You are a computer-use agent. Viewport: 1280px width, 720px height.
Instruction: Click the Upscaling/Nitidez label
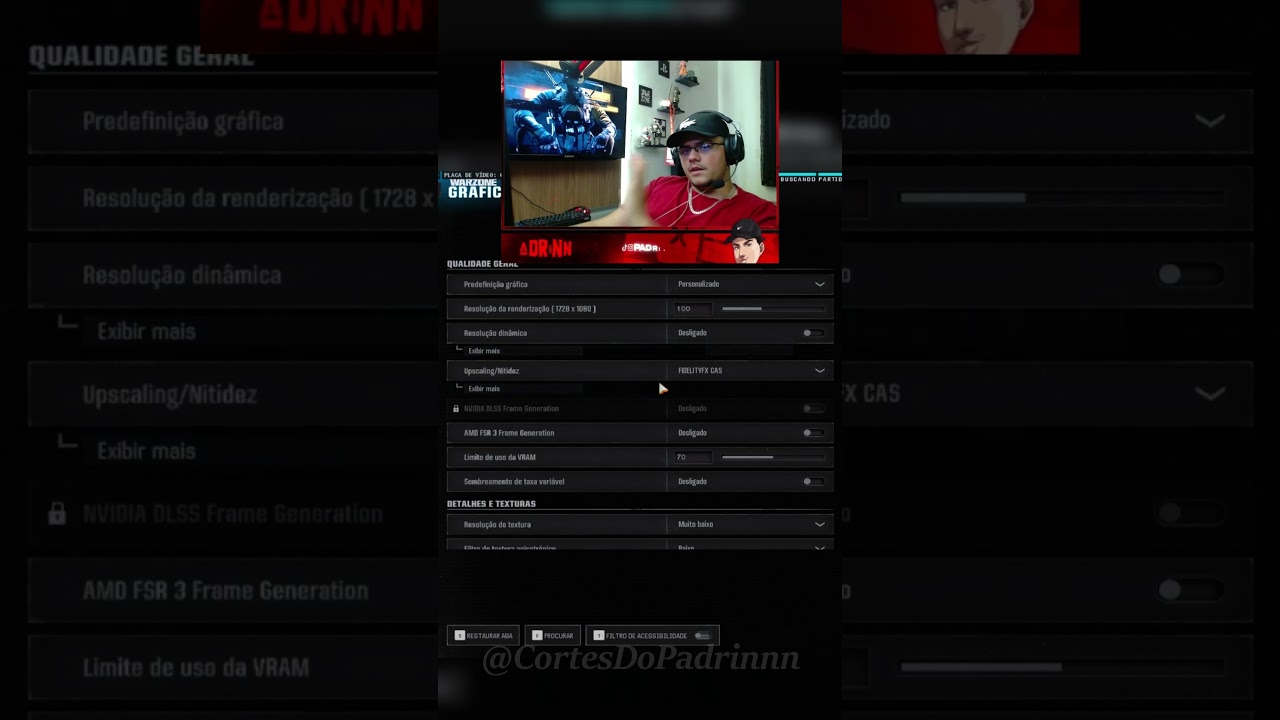coord(491,370)
